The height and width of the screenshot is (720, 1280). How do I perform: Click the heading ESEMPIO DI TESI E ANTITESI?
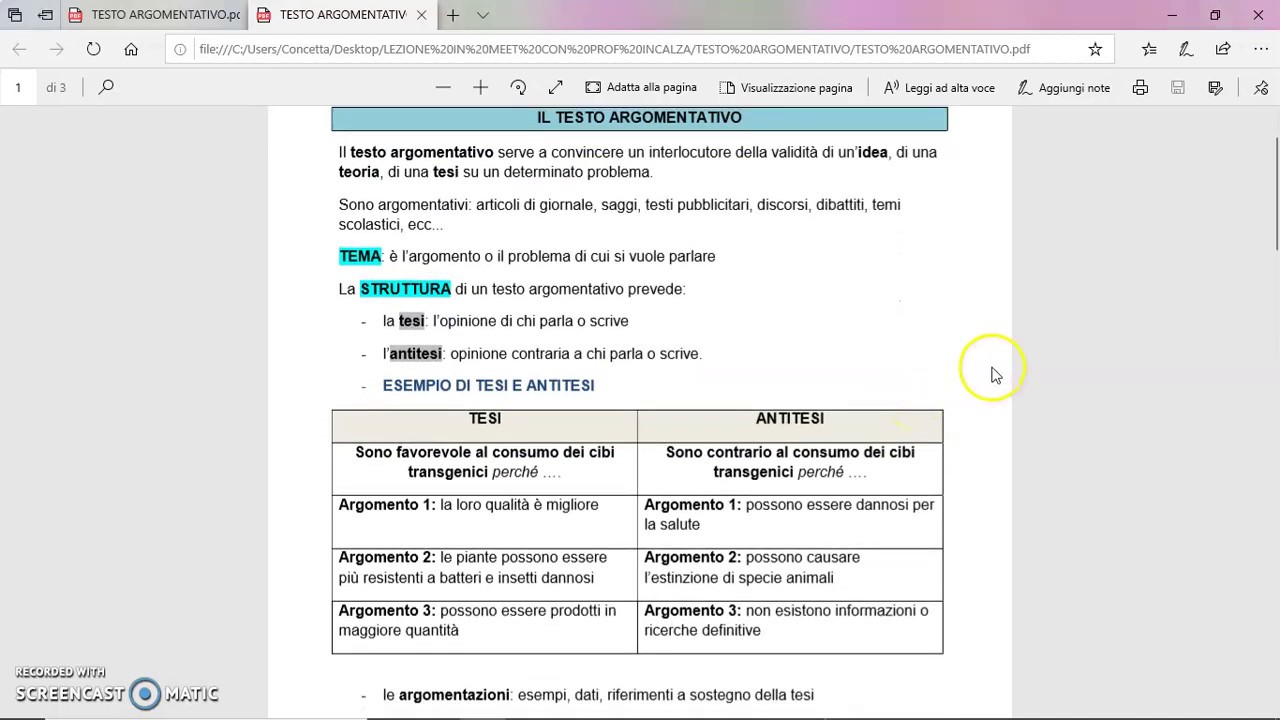tap(488, 386)
